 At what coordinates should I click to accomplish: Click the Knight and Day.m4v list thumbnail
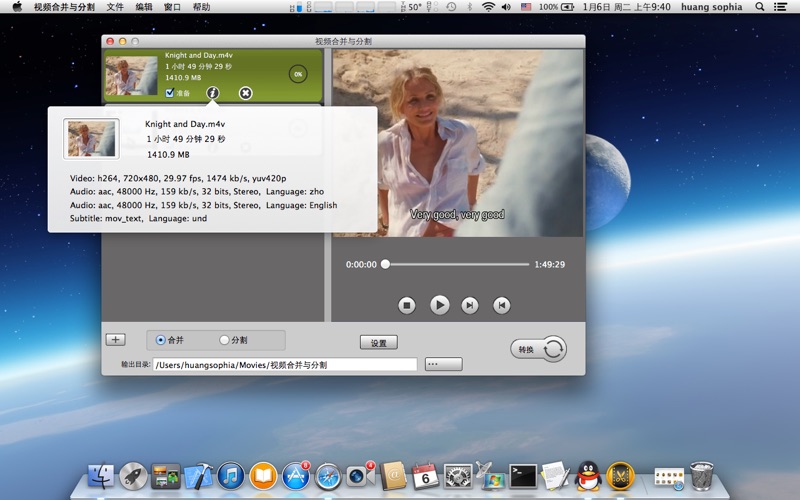point(131,76)
